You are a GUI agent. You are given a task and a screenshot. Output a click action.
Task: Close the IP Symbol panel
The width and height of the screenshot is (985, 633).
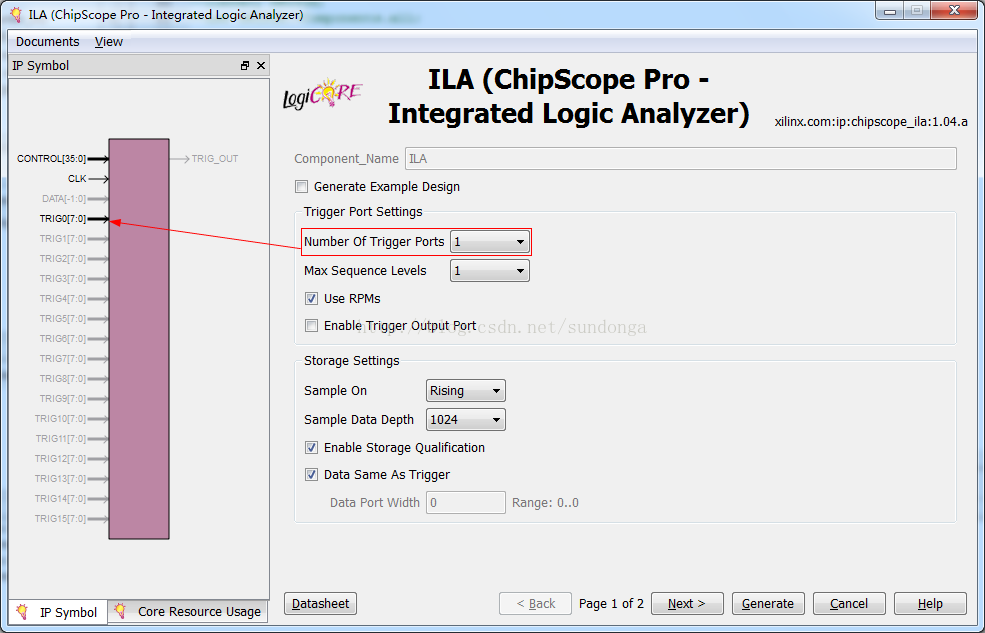[261, 66]
